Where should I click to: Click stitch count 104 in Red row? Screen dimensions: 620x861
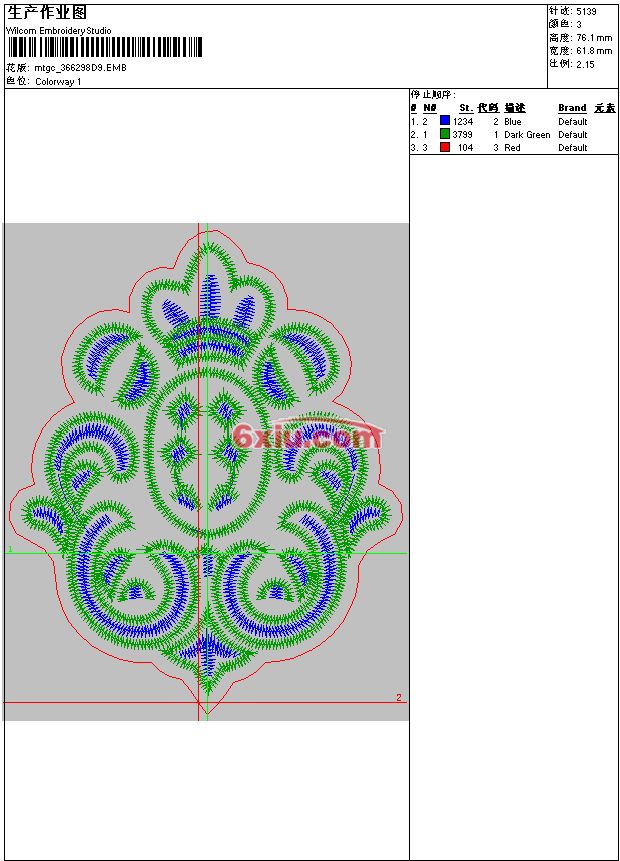pyautogui.click(x=465, y=148)
